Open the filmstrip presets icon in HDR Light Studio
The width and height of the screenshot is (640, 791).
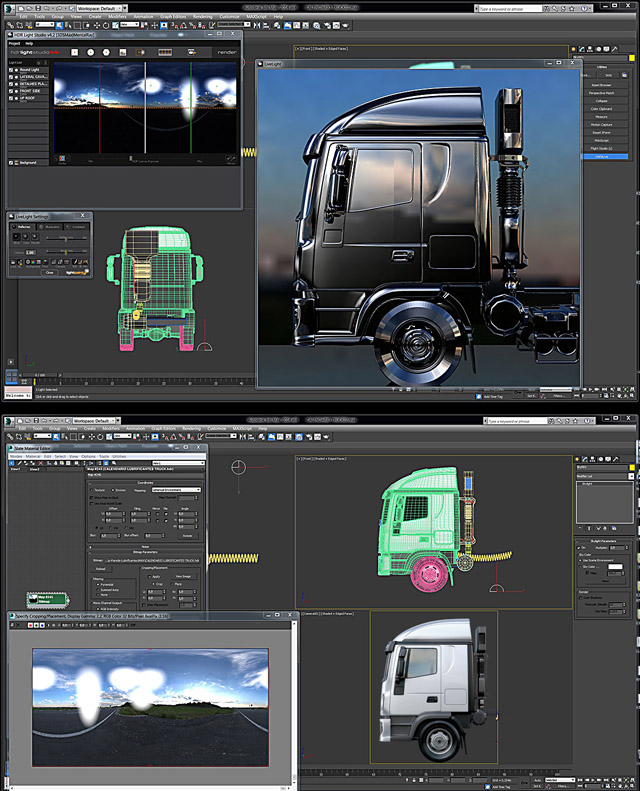tap(165, 52)
